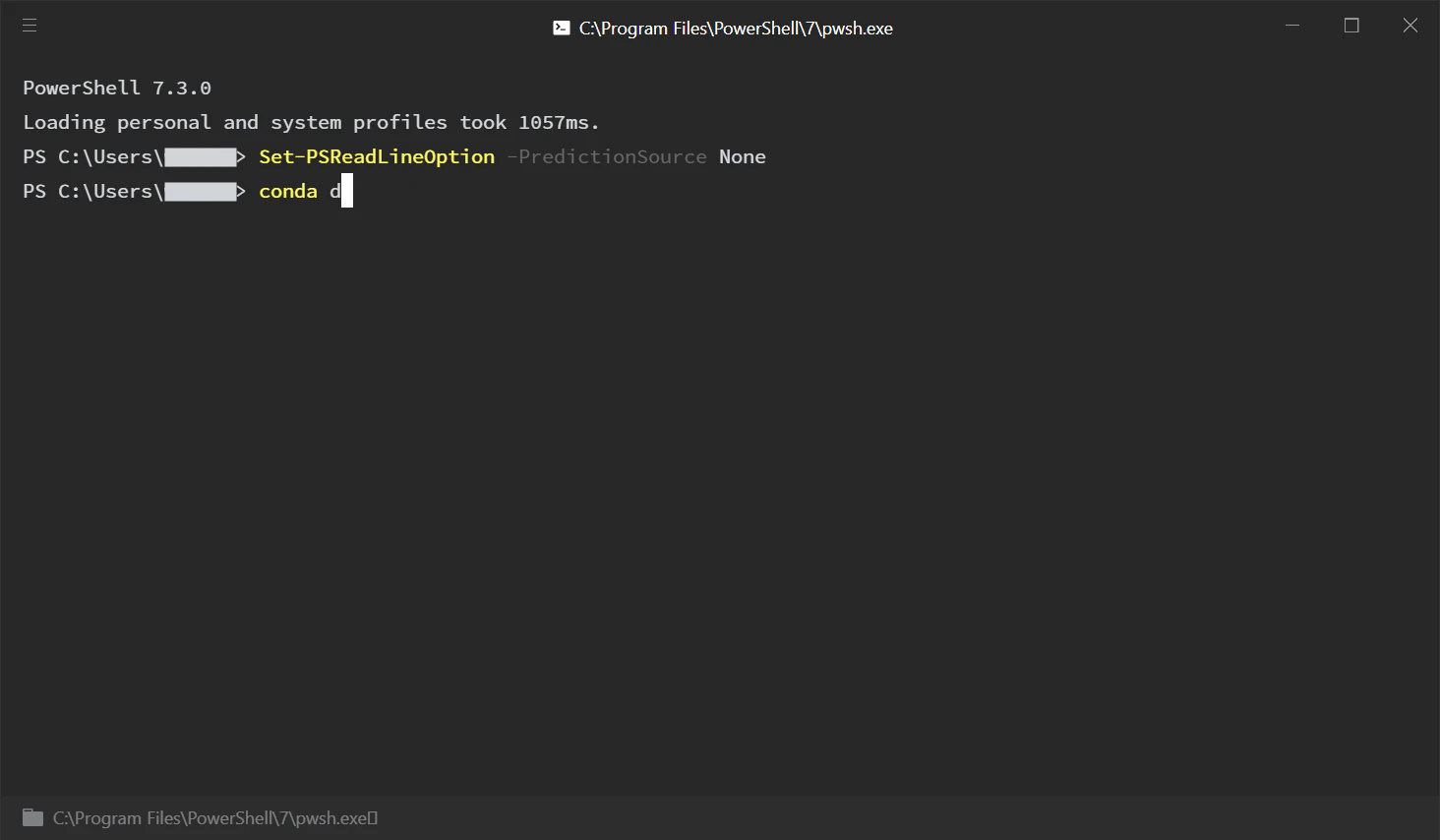Open the hamburger menu in title bar

pos(30,26)
